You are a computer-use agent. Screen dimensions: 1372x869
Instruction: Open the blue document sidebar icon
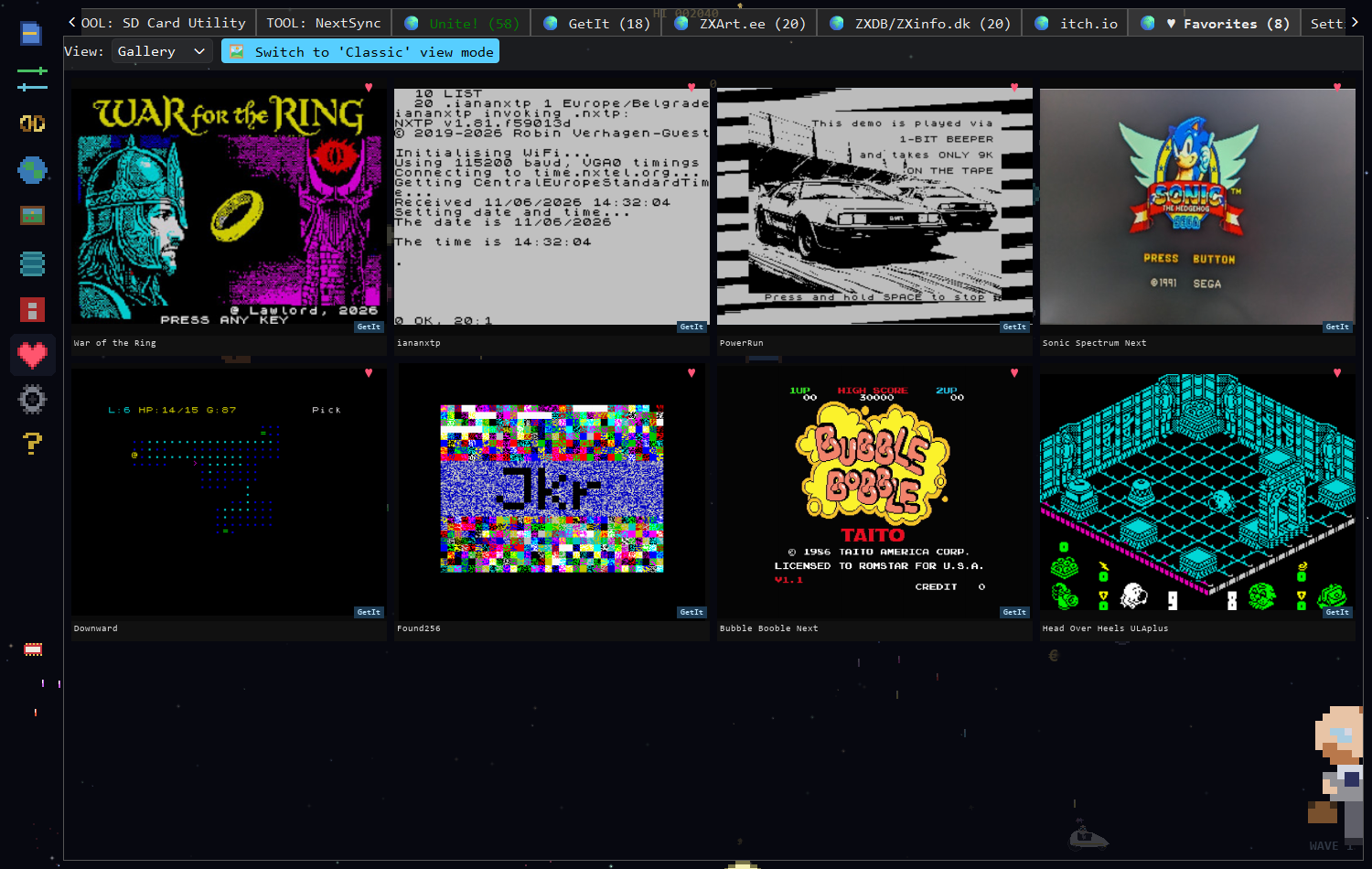pos(31,34)
